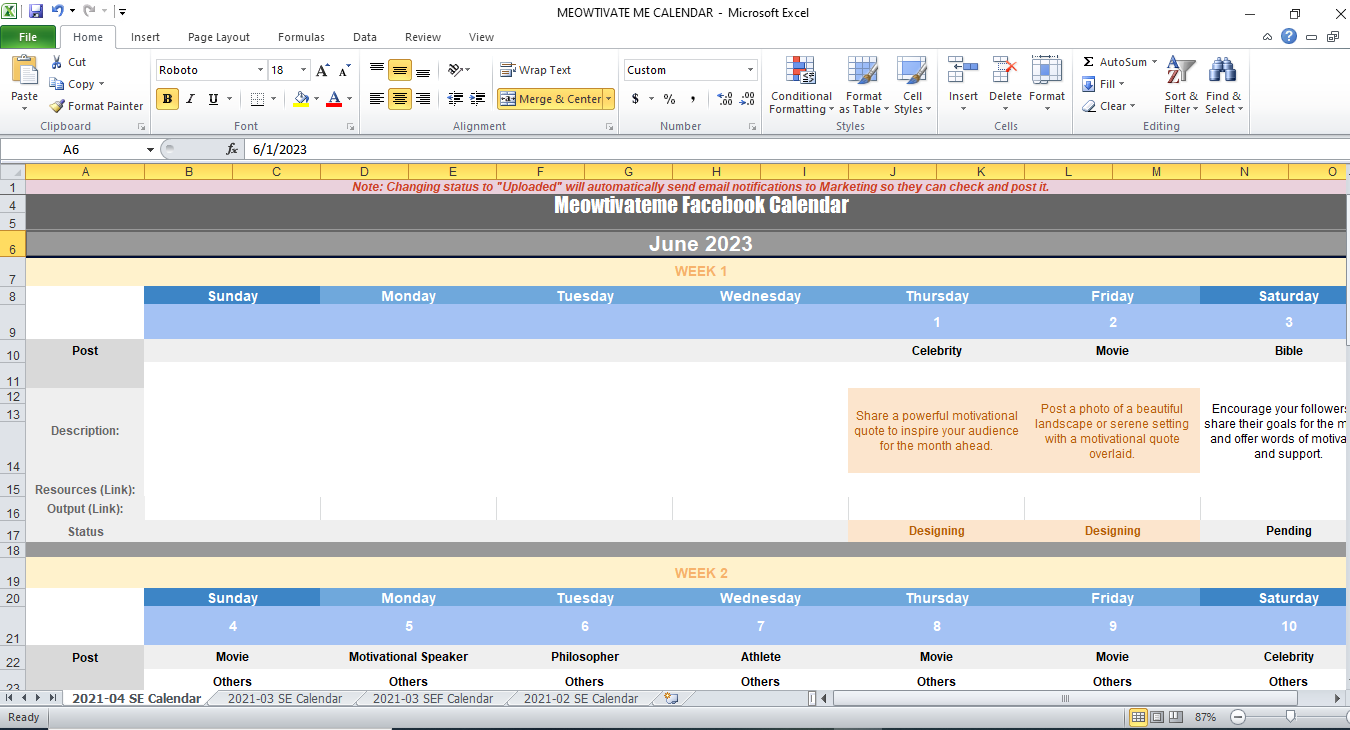The image size is (1350, 730).
Task: Click Increase Decimal icon
Action: (725, 99)
